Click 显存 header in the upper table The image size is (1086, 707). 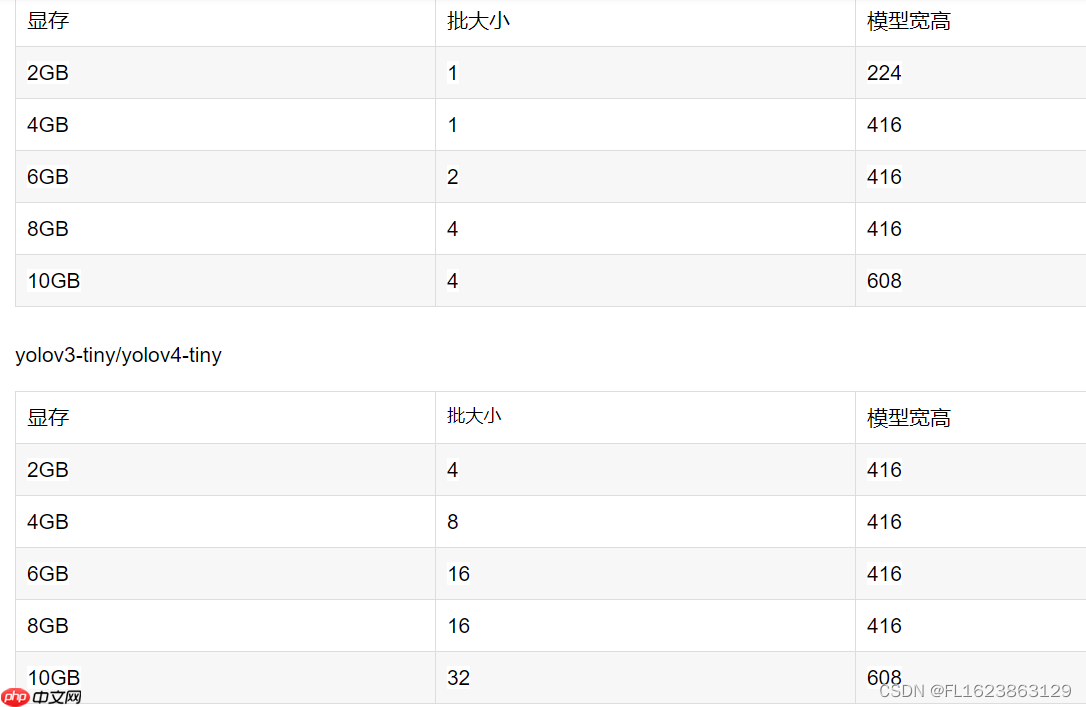tap(48, 21)
